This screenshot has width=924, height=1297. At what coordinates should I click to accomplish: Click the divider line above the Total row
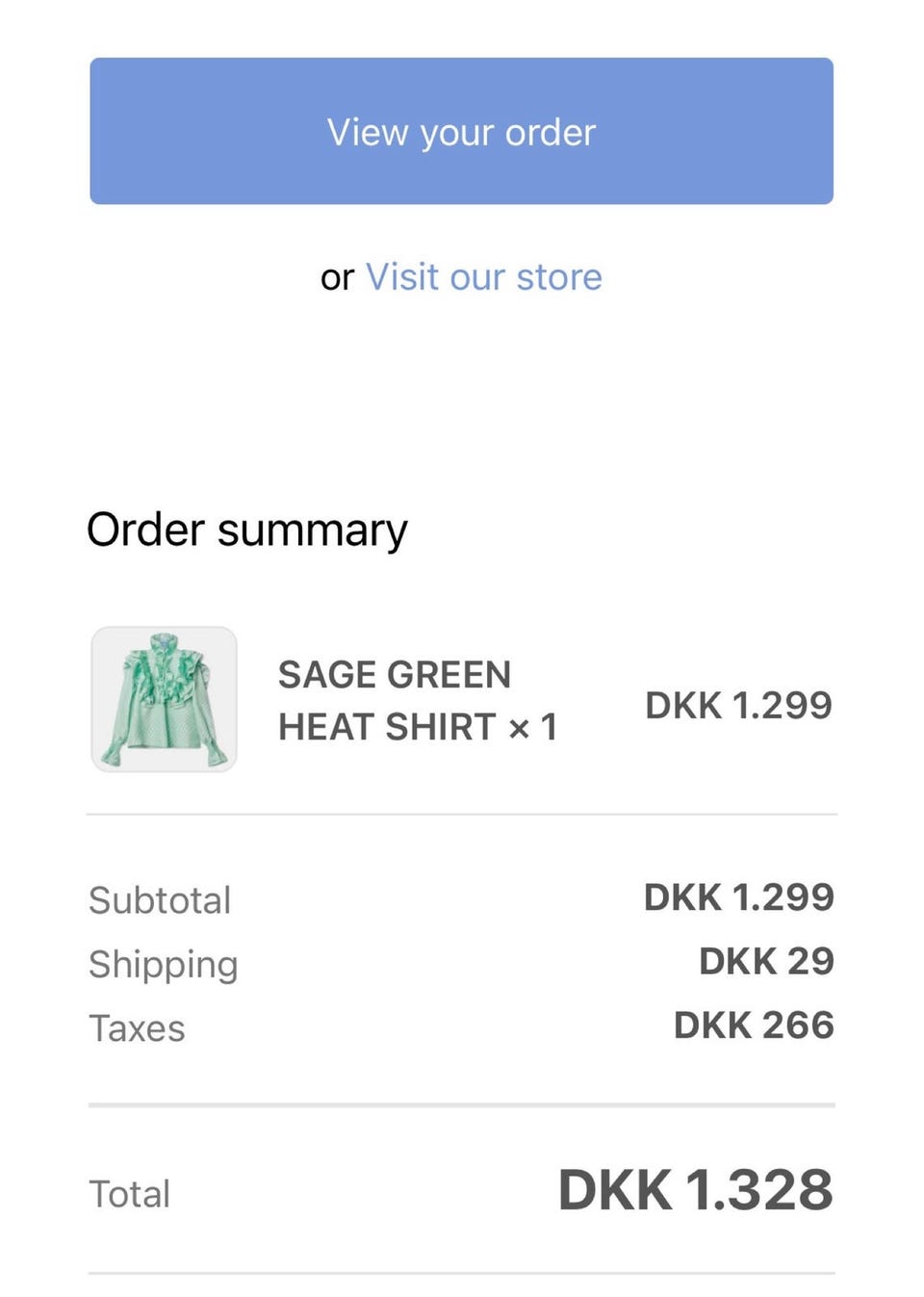click(x=462, y=1105)
